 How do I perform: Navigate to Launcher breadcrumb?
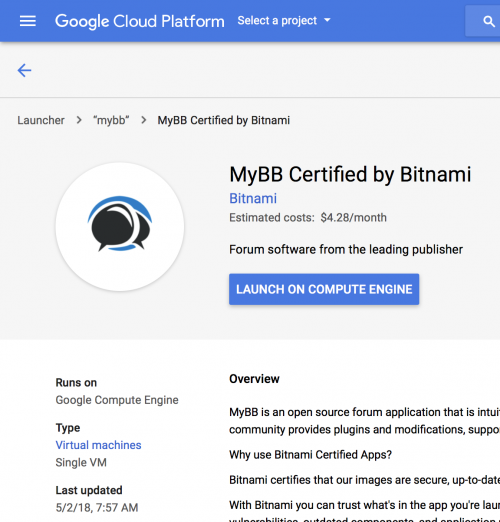pos(41,120)
